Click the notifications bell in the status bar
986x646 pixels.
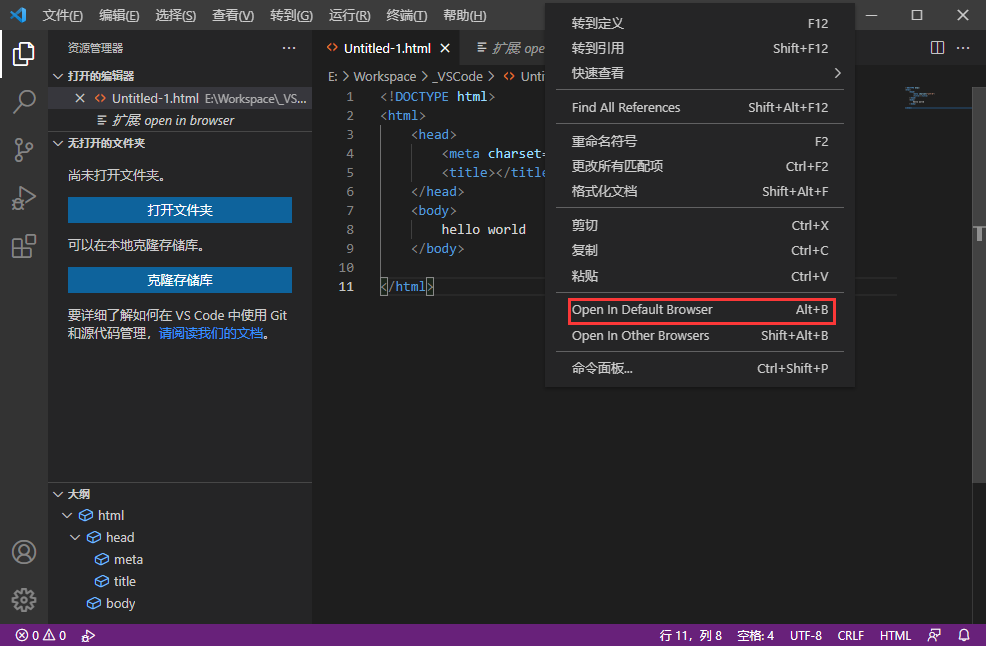(x=962, y=635)
